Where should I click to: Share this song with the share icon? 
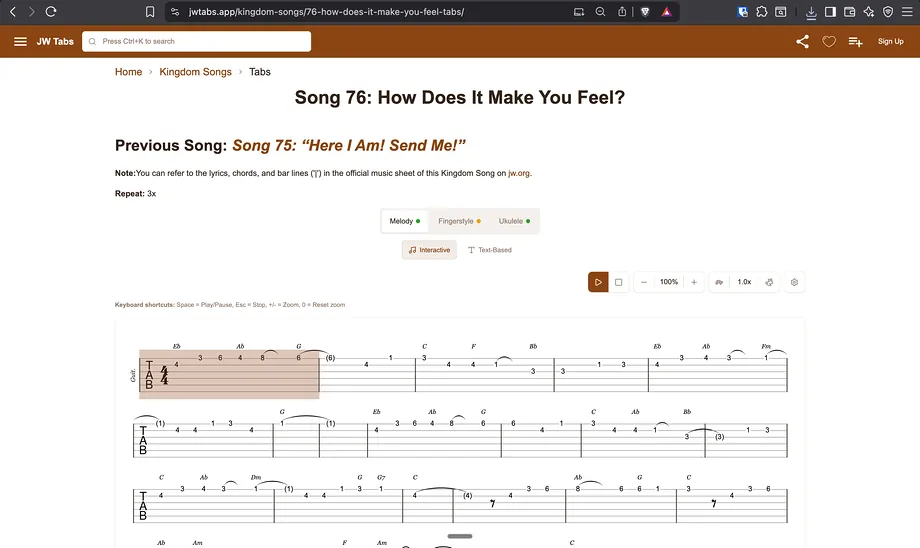(802, 42)
